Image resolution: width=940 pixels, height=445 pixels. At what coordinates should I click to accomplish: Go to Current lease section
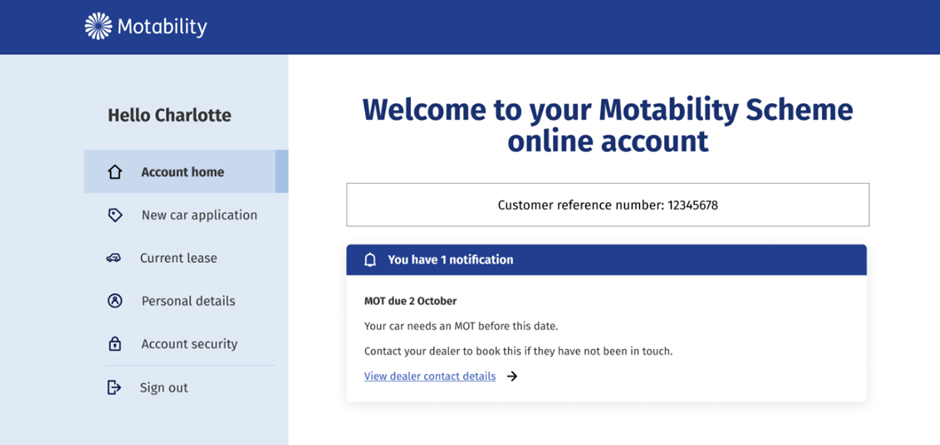(186, 258)
